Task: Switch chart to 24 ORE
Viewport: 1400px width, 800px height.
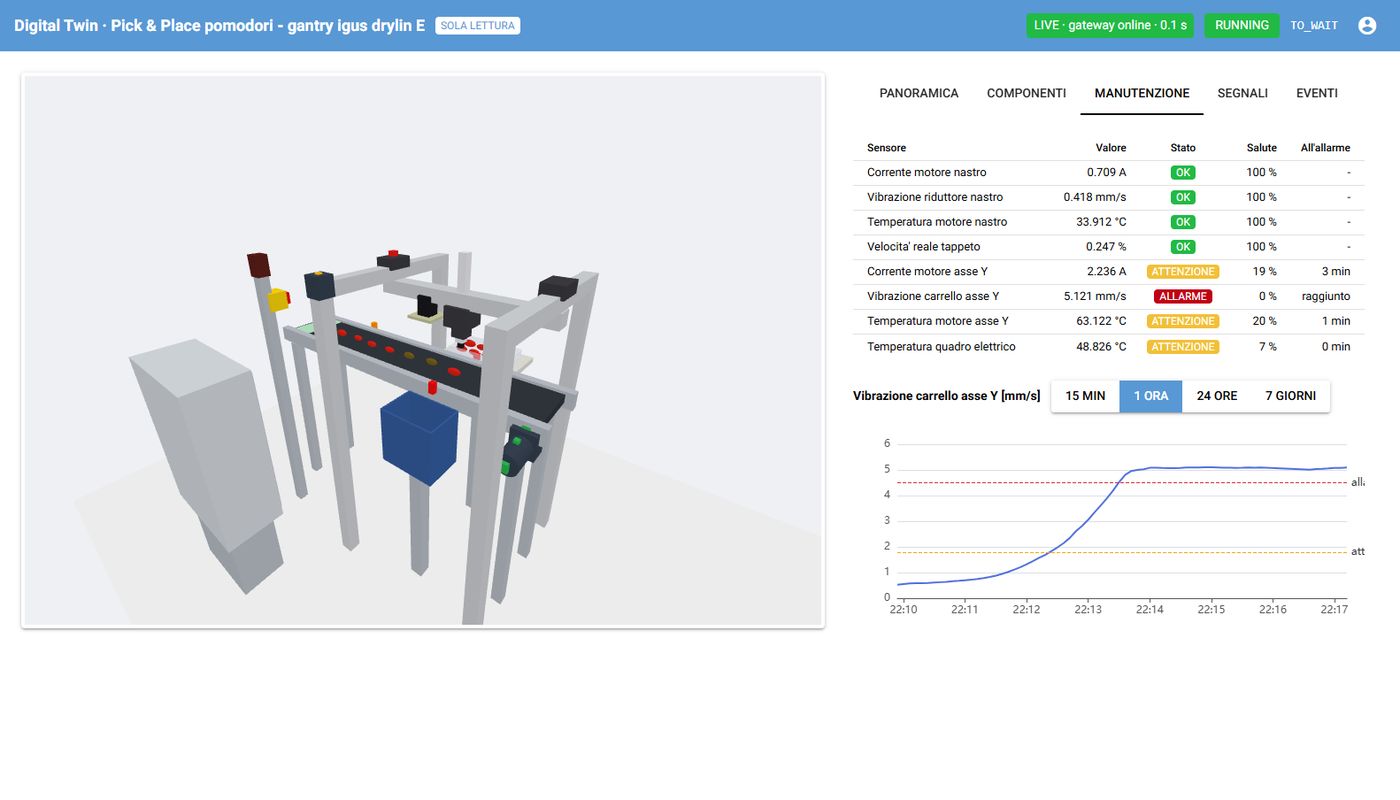Action: tap(1217, 396)
